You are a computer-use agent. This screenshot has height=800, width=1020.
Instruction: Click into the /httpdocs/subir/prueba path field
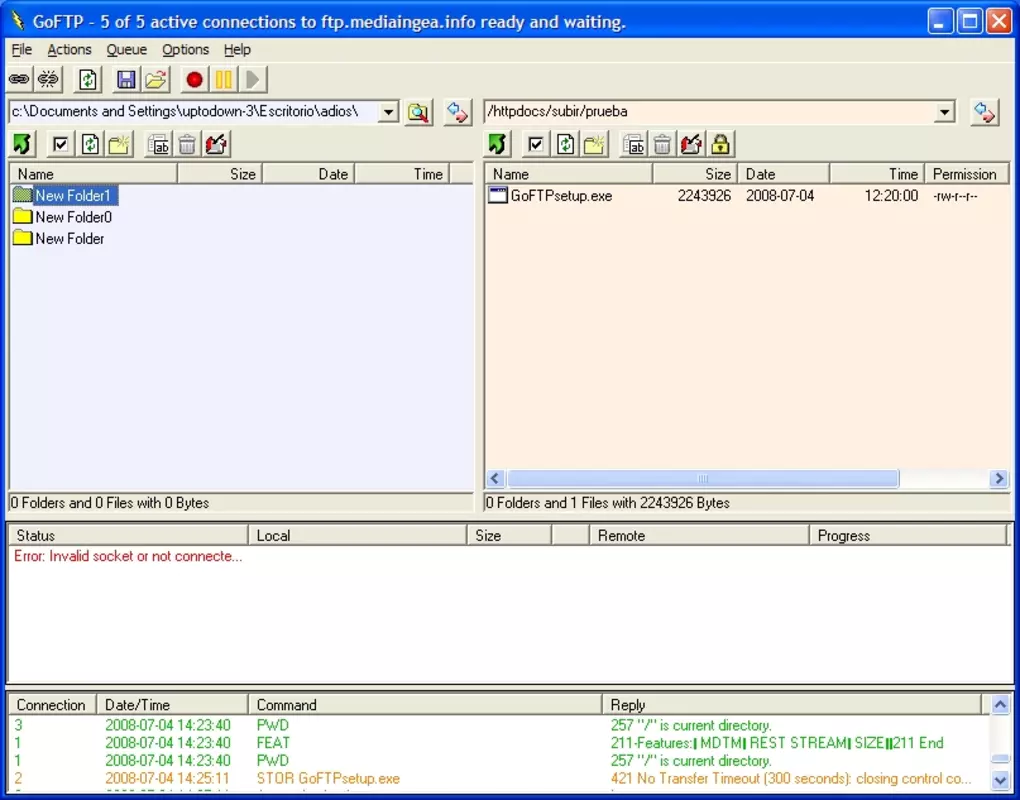[710, 112]
